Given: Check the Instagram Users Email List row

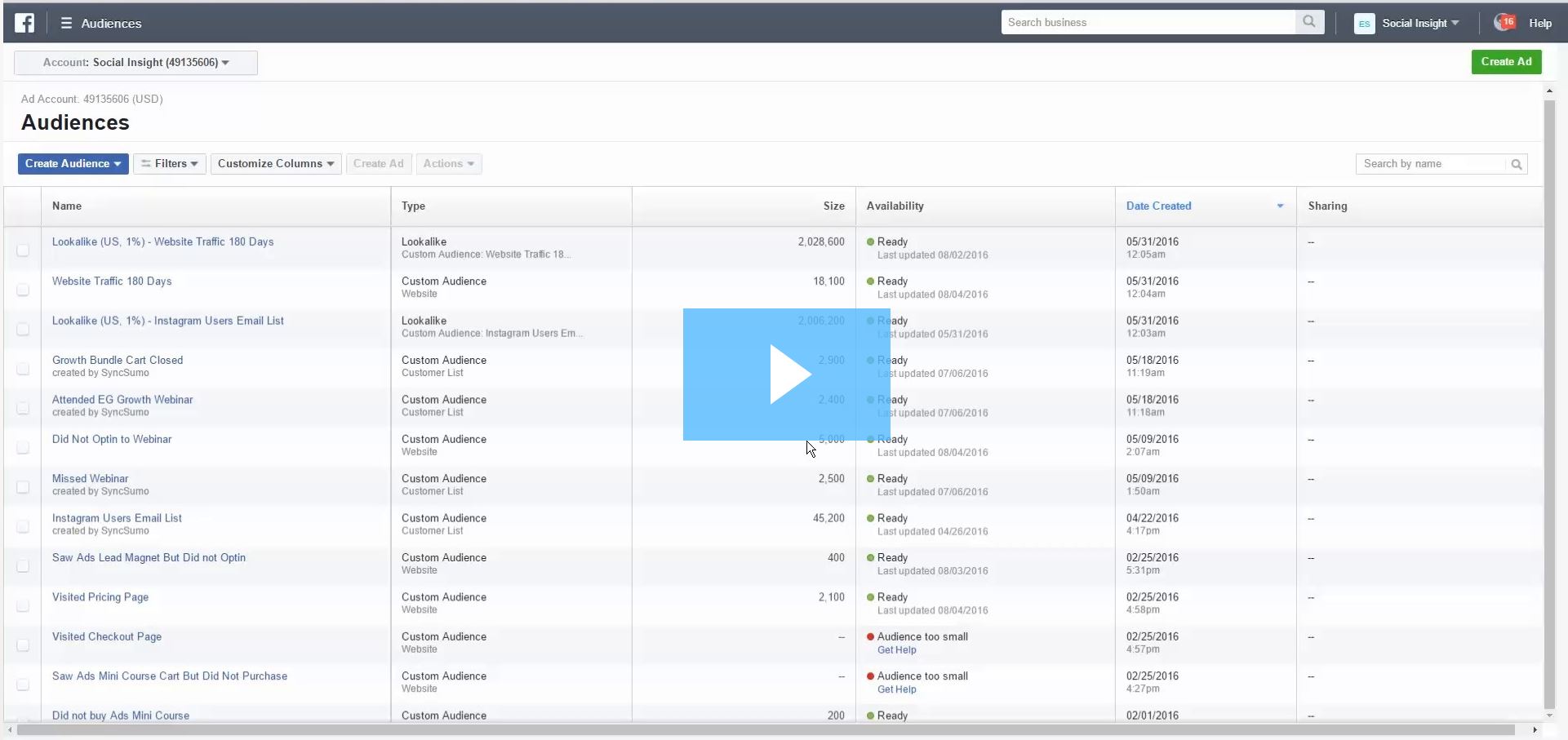Looking at the screenshot, I should (x=23, y=527).
